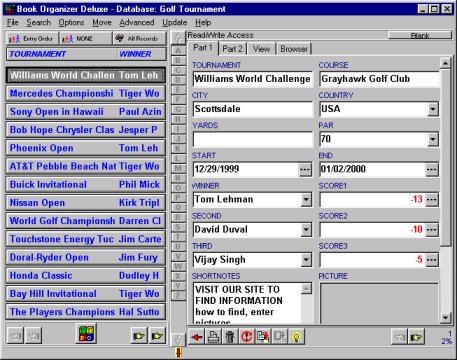Open the COUNTRY dropdown arrow

click(433, 109)
